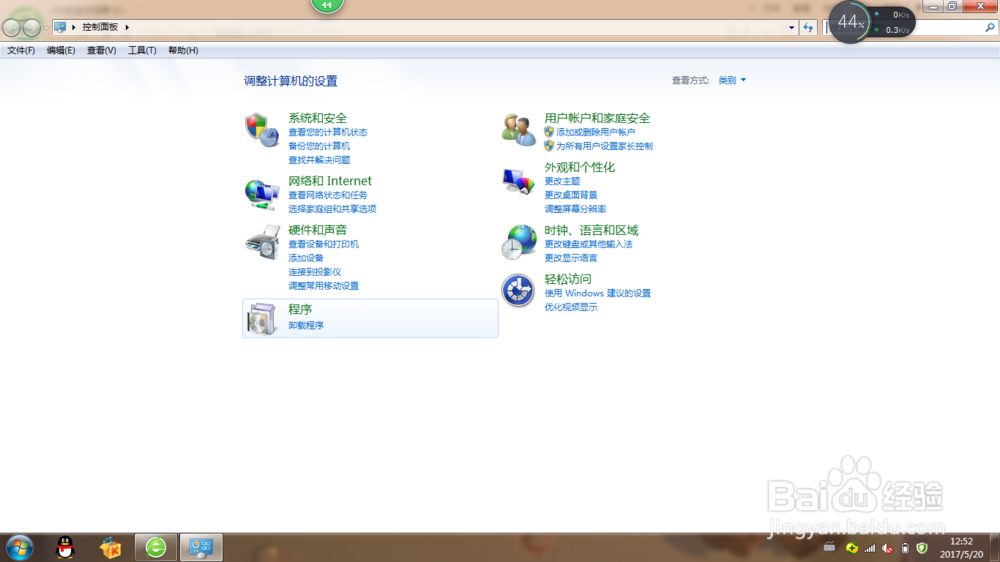Open the 查看(V) menu
This screenshot has width=1000, height=562.
pyautogui.click(x=101, y=50)
